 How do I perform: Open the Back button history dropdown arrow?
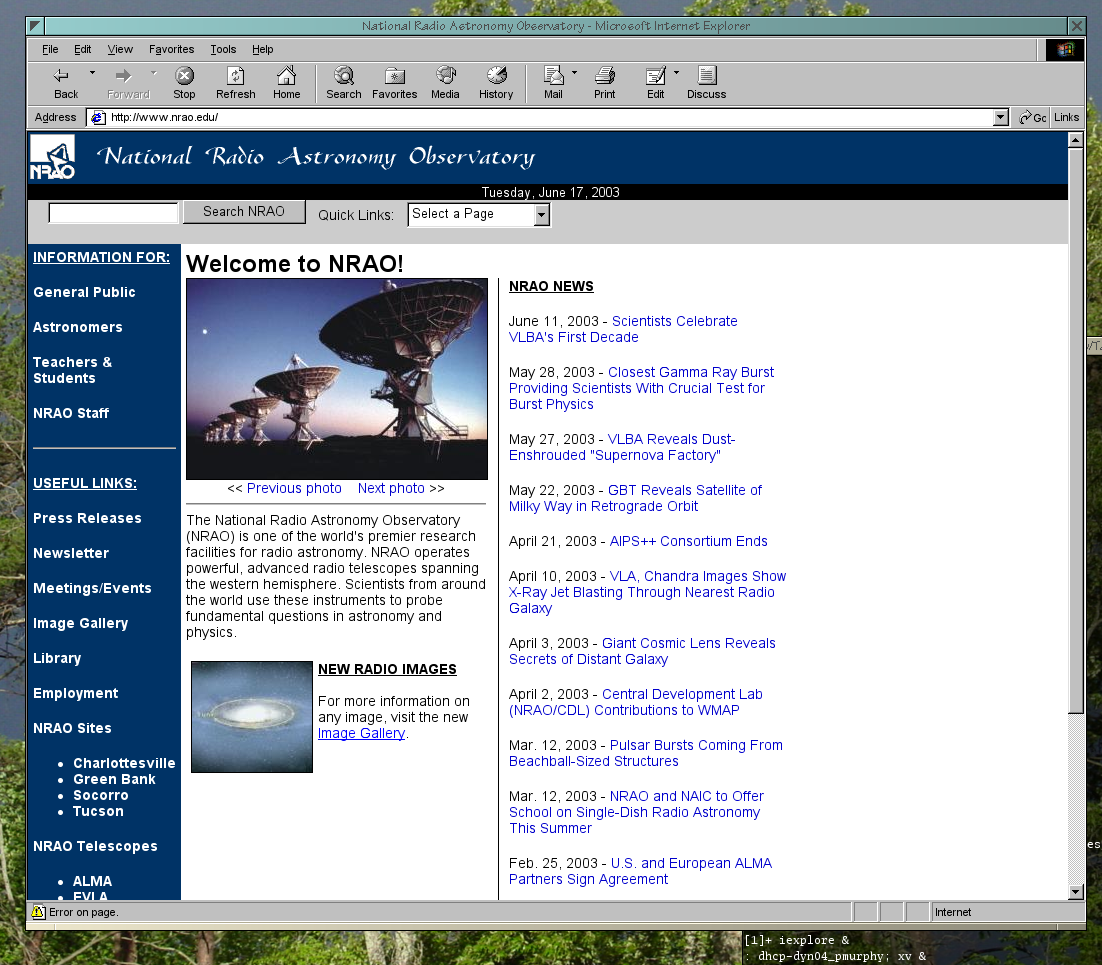click(92, 72)
